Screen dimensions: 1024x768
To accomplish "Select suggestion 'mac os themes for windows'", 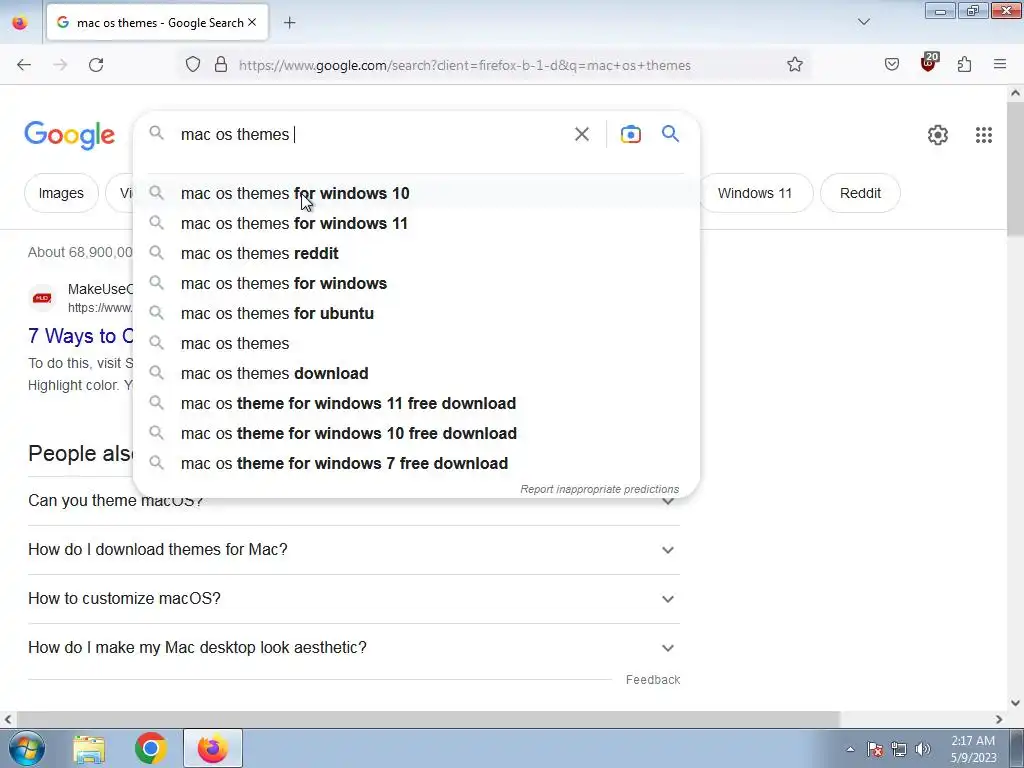I will tap(416, 283).
